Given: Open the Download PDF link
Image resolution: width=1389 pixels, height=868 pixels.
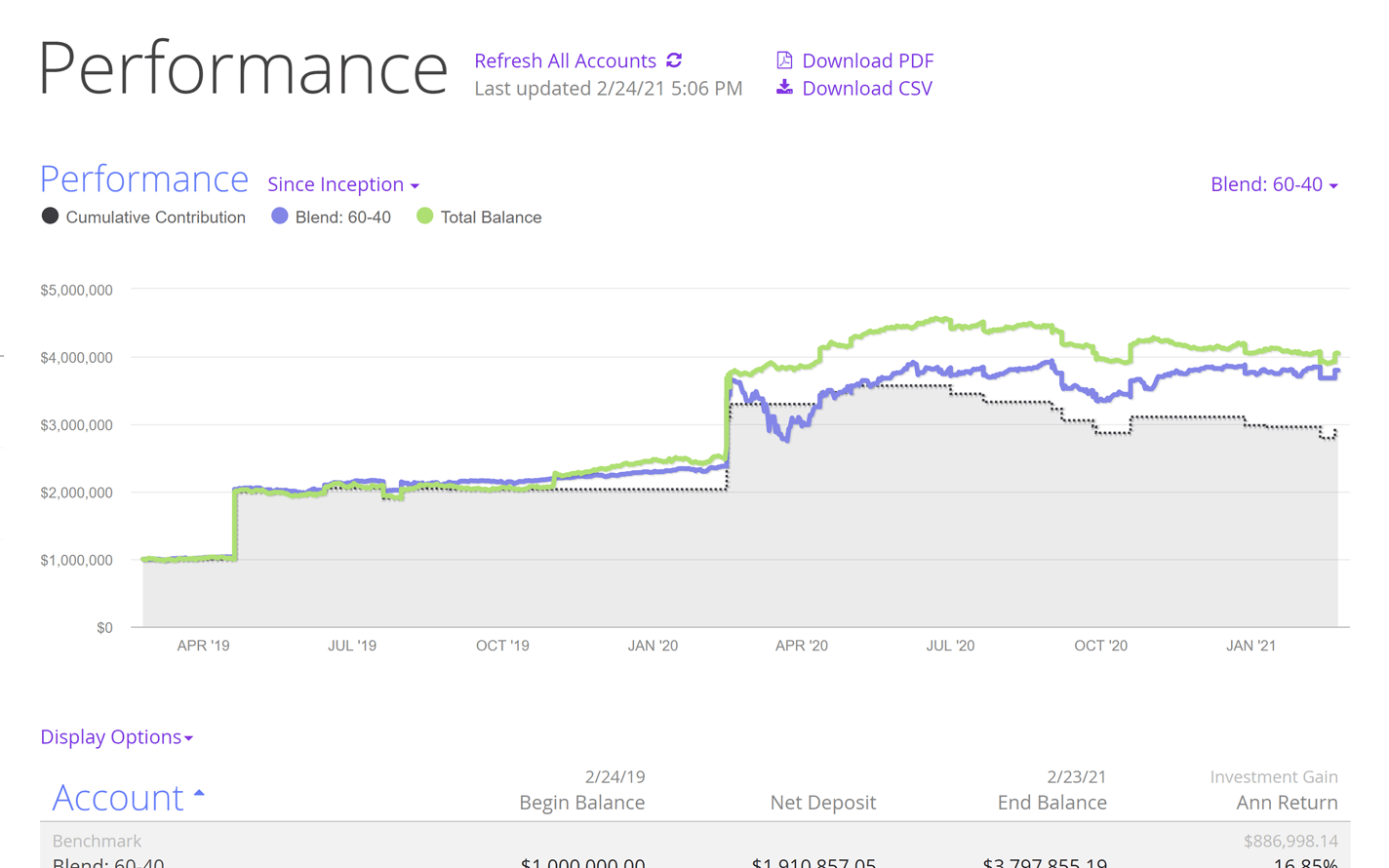Looking at the screenshot, I should pos(867,60).
